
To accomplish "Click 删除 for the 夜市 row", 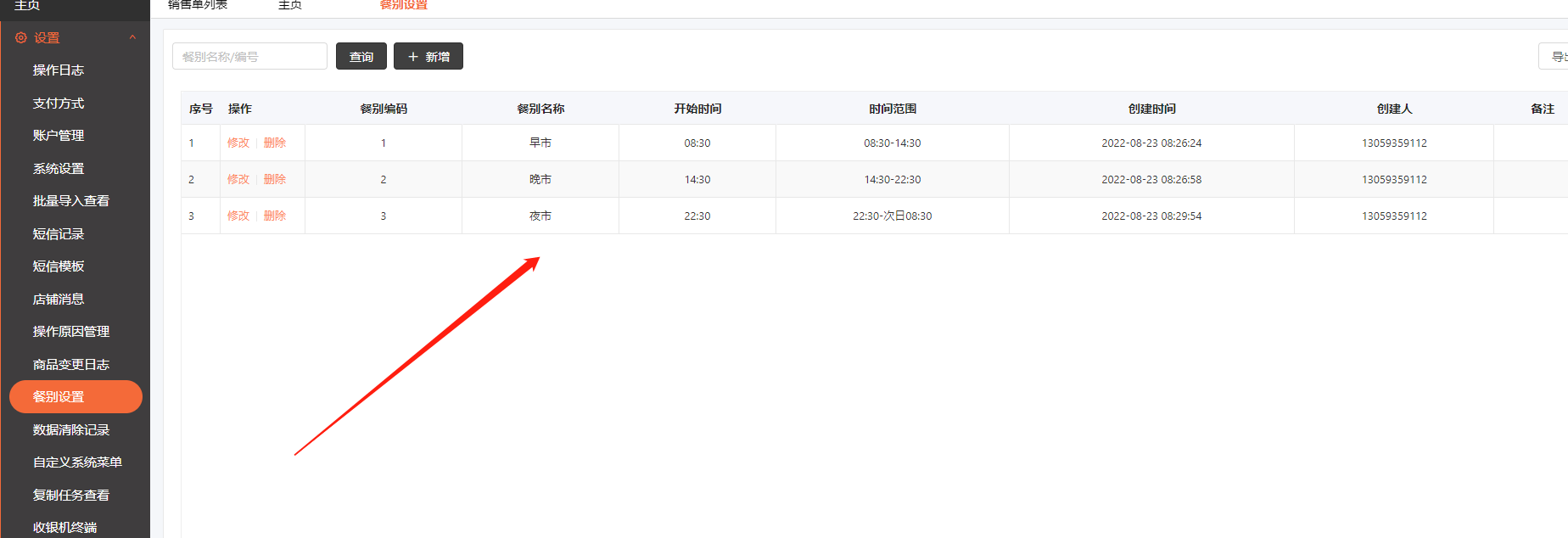I will 275,216.
